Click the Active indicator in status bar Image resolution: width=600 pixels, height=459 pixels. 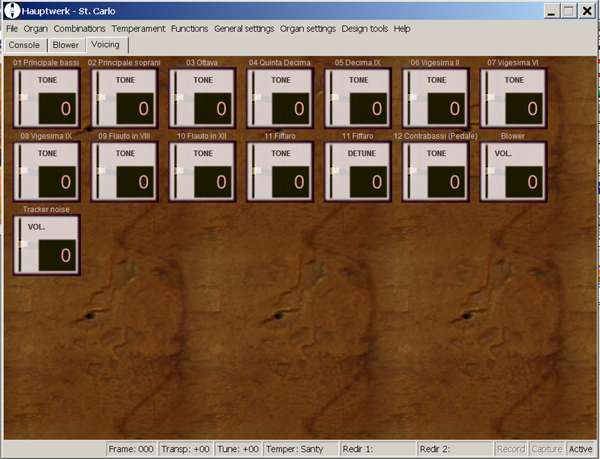(581, 450)
